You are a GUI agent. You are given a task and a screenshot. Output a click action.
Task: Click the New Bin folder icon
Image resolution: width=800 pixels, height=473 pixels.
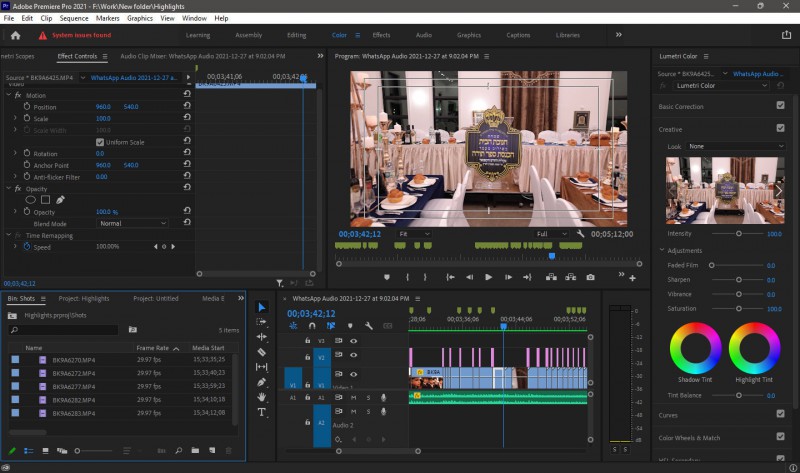click(x=196, y=451)
